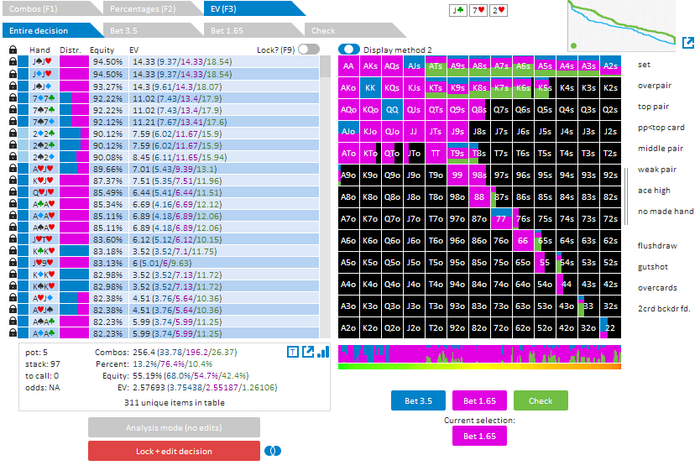Image resolution: width=700 pixels, height=476 pixels.
Task: Click the Hand column header
Action: pyautogui.click(x=40, y=50)
